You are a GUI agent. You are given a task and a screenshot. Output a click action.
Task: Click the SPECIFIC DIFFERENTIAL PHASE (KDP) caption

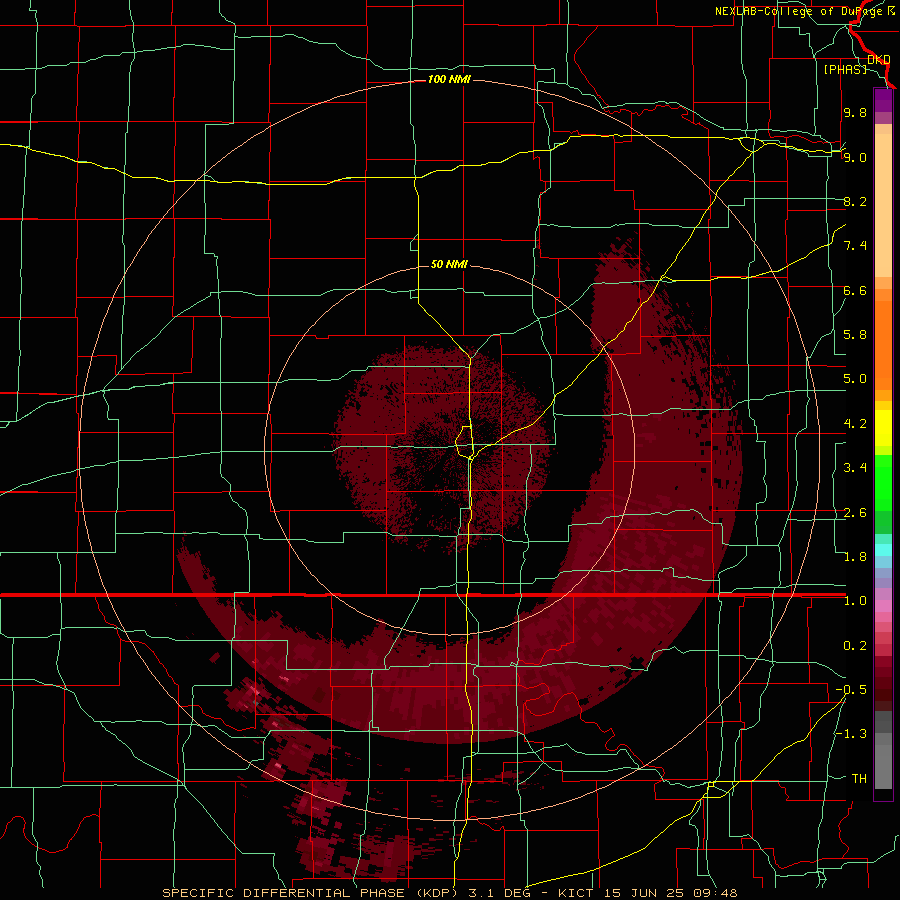[x=312, y=893]
